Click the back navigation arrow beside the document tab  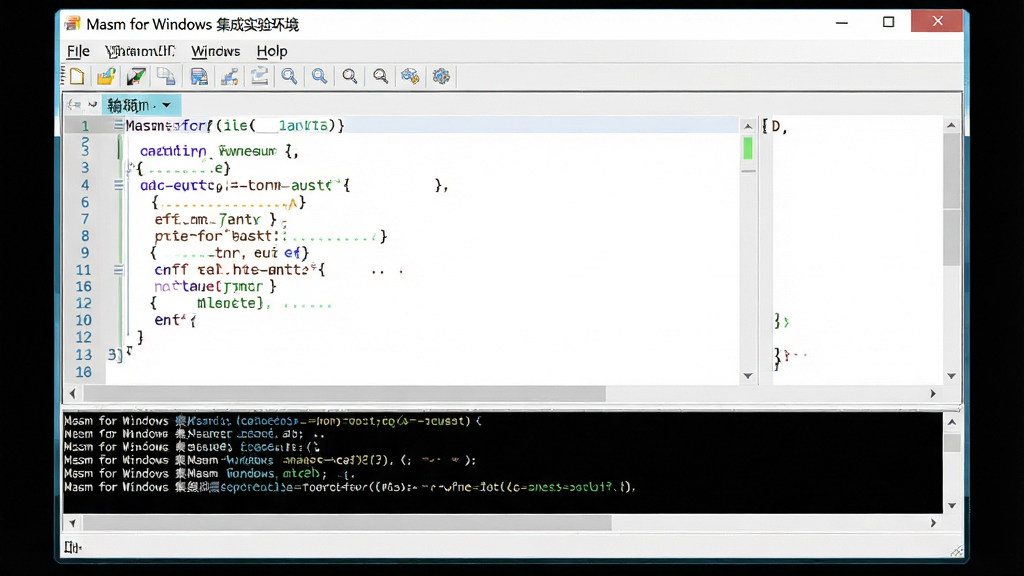tap(74, 104)
